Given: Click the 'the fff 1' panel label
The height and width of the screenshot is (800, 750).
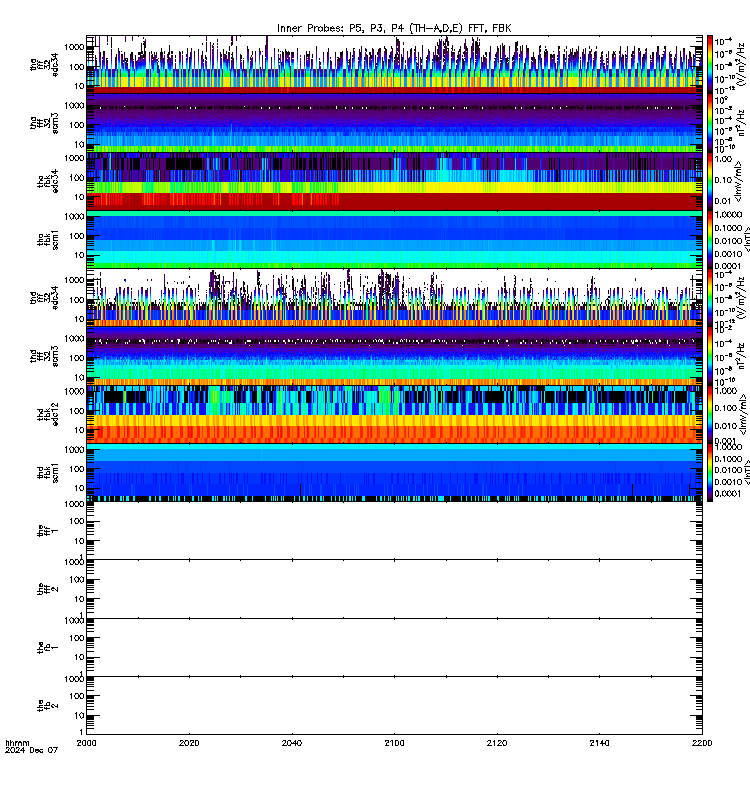Looking at the screenshot, I should [x=48, y=531].
